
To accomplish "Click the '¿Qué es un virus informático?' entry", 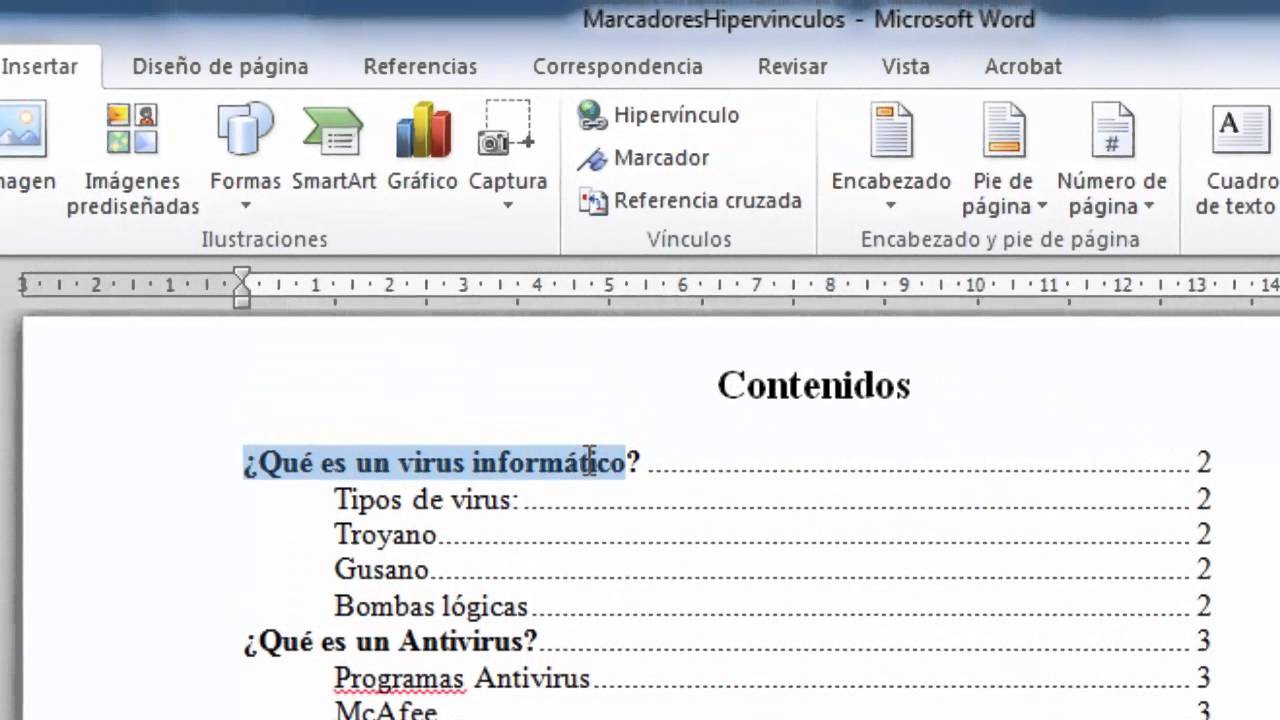I will click(441, 463).
